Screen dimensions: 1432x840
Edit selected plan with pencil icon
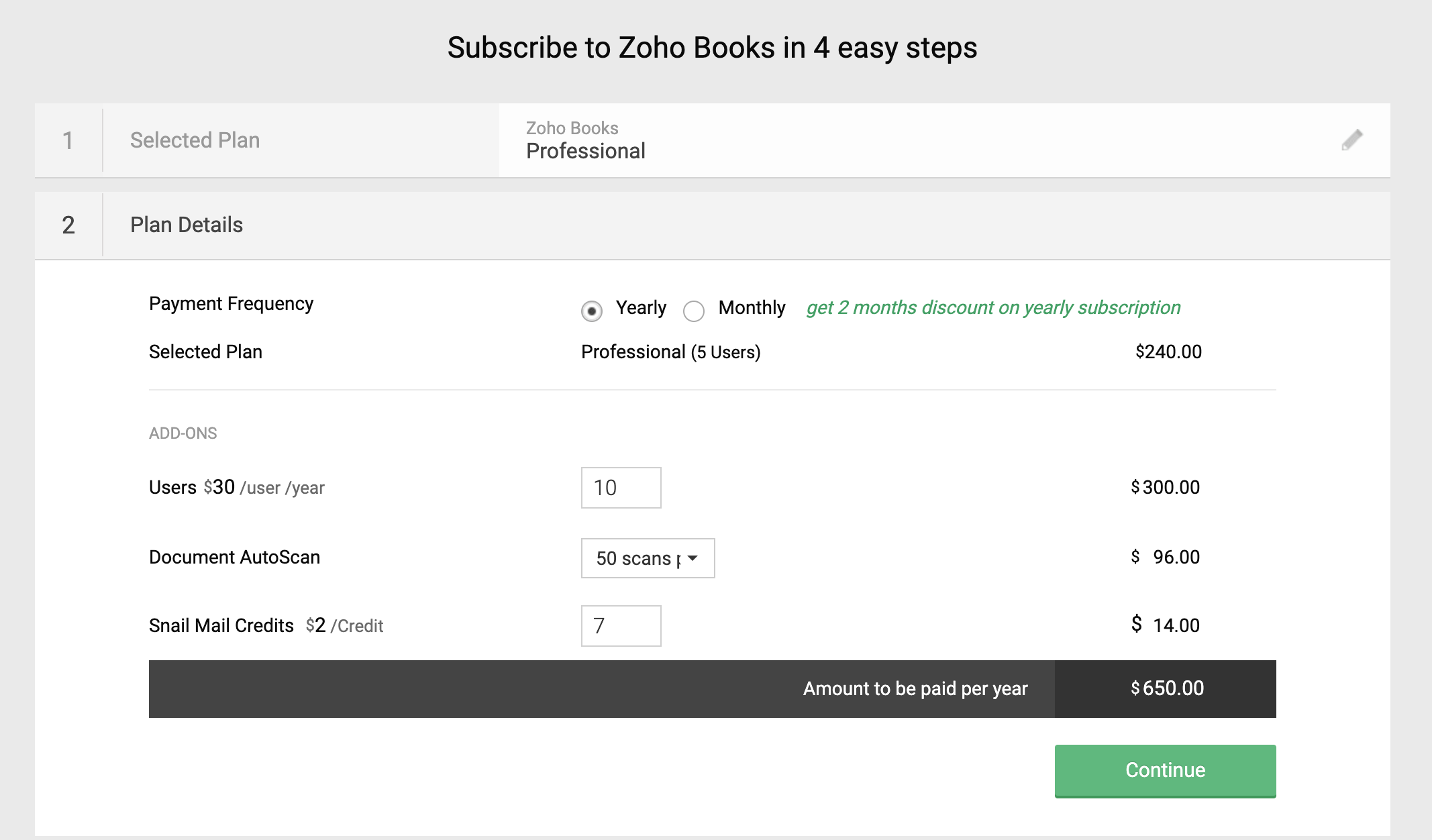point(1352,140)
